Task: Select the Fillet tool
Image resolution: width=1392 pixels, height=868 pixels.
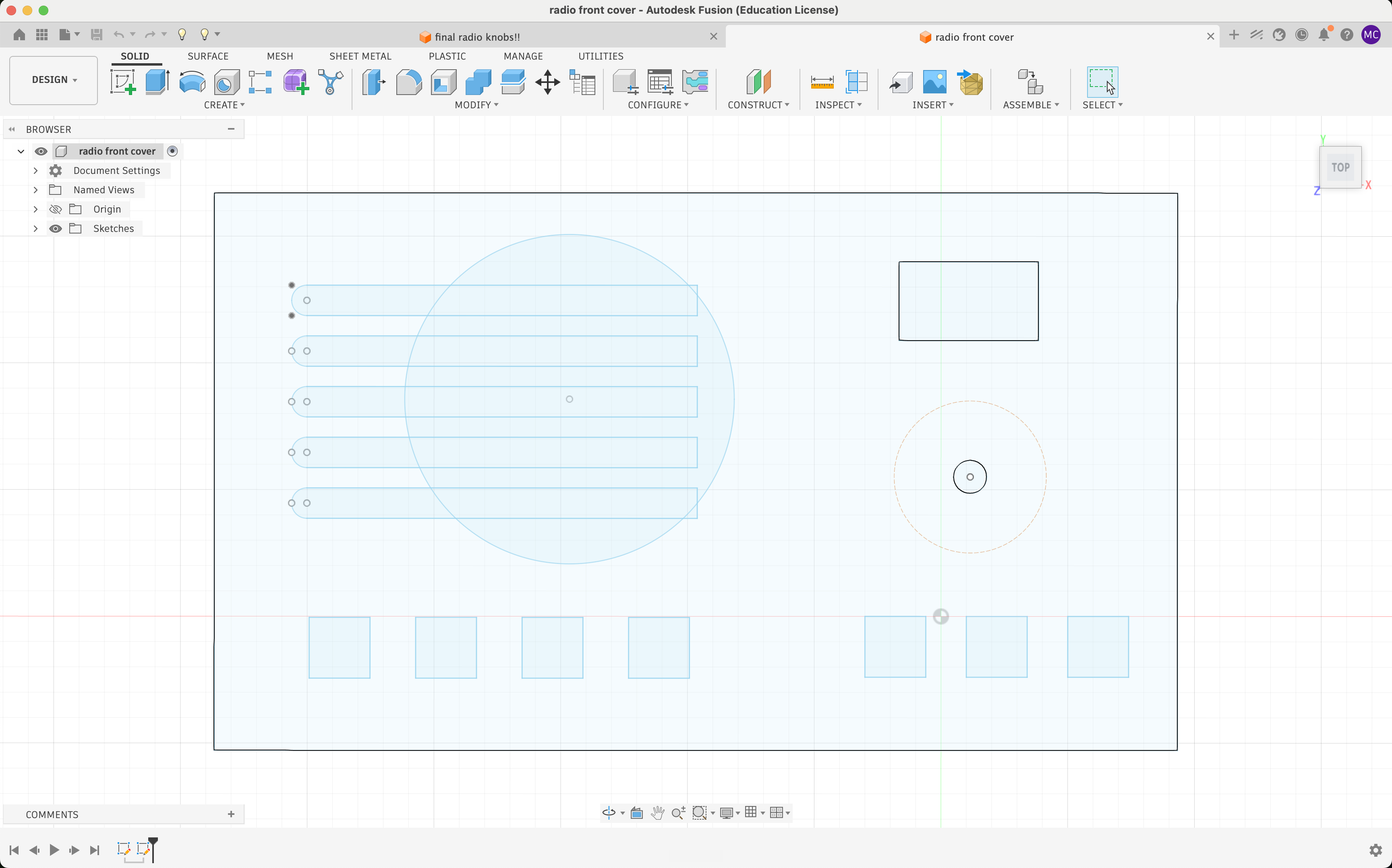Action: click(409, 82)
